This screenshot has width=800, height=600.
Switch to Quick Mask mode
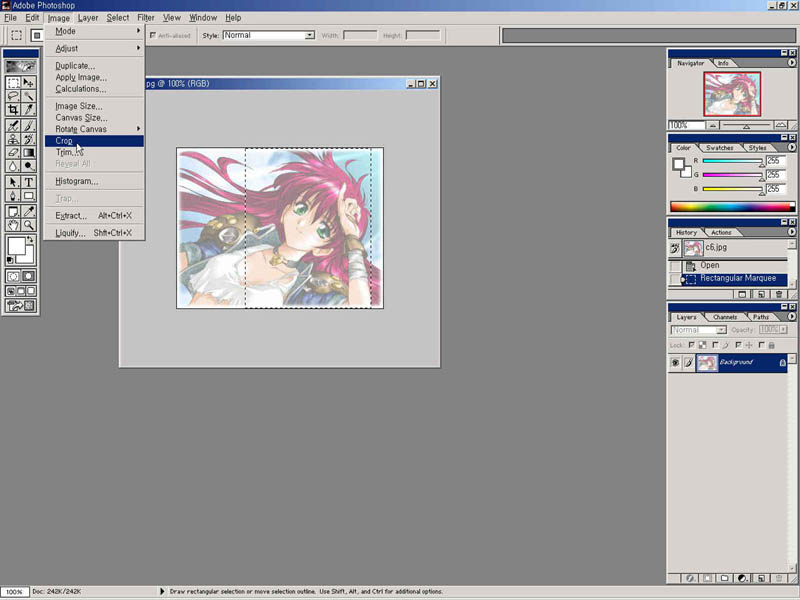[29, 276]
